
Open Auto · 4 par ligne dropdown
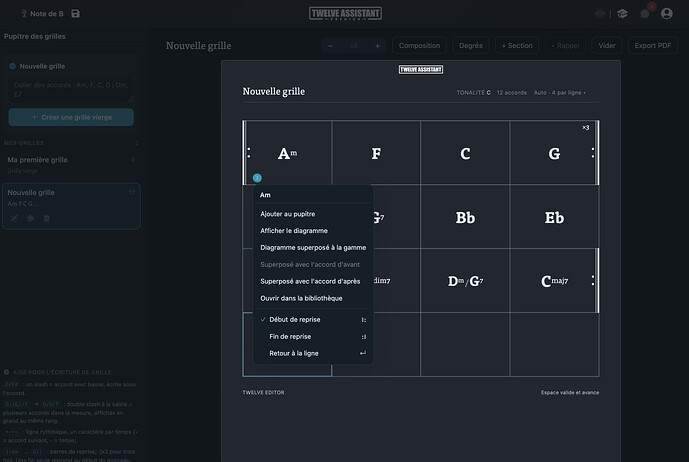560,93
